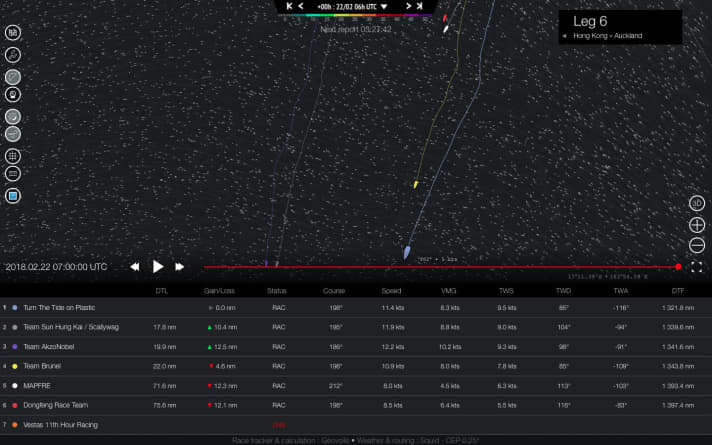Sort by the TWS column header
712x445 pixels.
[x=506, y=291]
